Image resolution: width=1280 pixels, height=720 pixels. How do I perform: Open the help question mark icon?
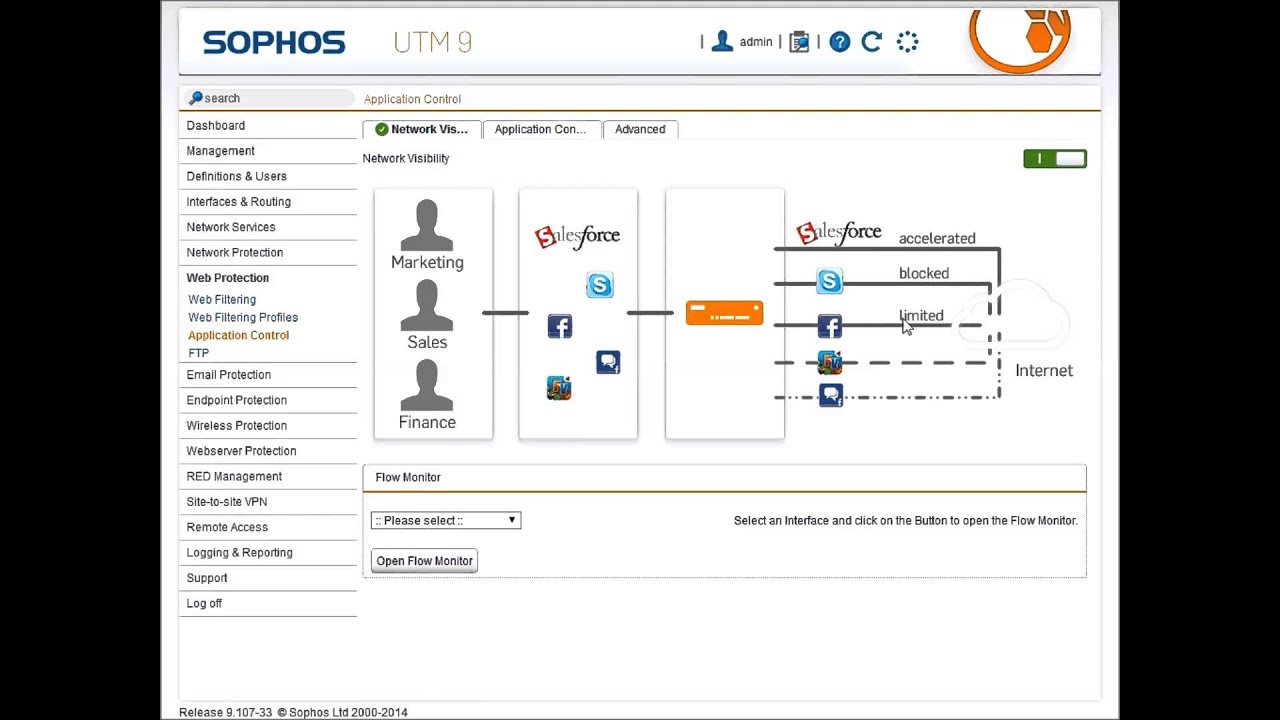coord(840,41)
